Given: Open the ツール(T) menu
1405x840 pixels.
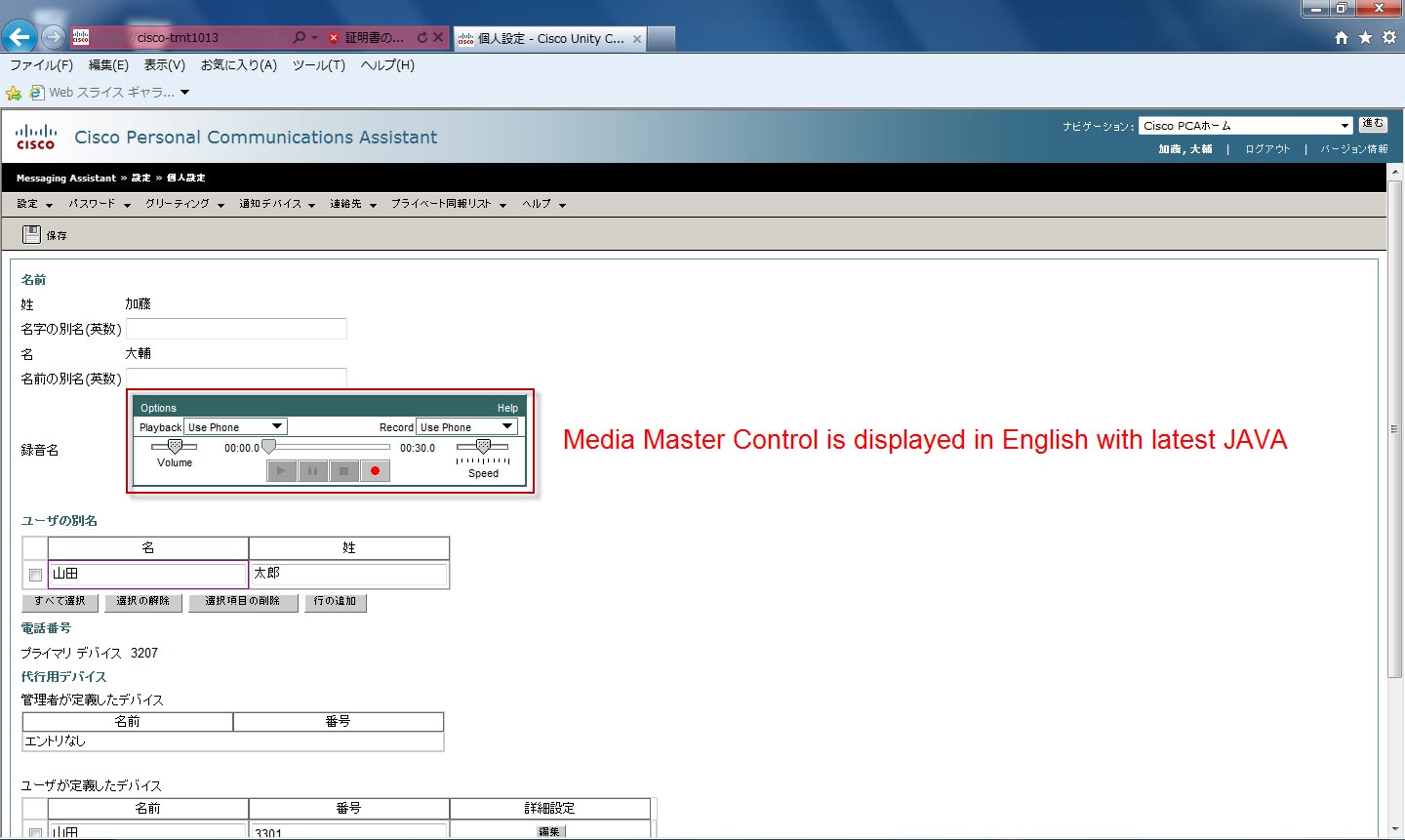Looking at the screenshot, I should [319, 65].
